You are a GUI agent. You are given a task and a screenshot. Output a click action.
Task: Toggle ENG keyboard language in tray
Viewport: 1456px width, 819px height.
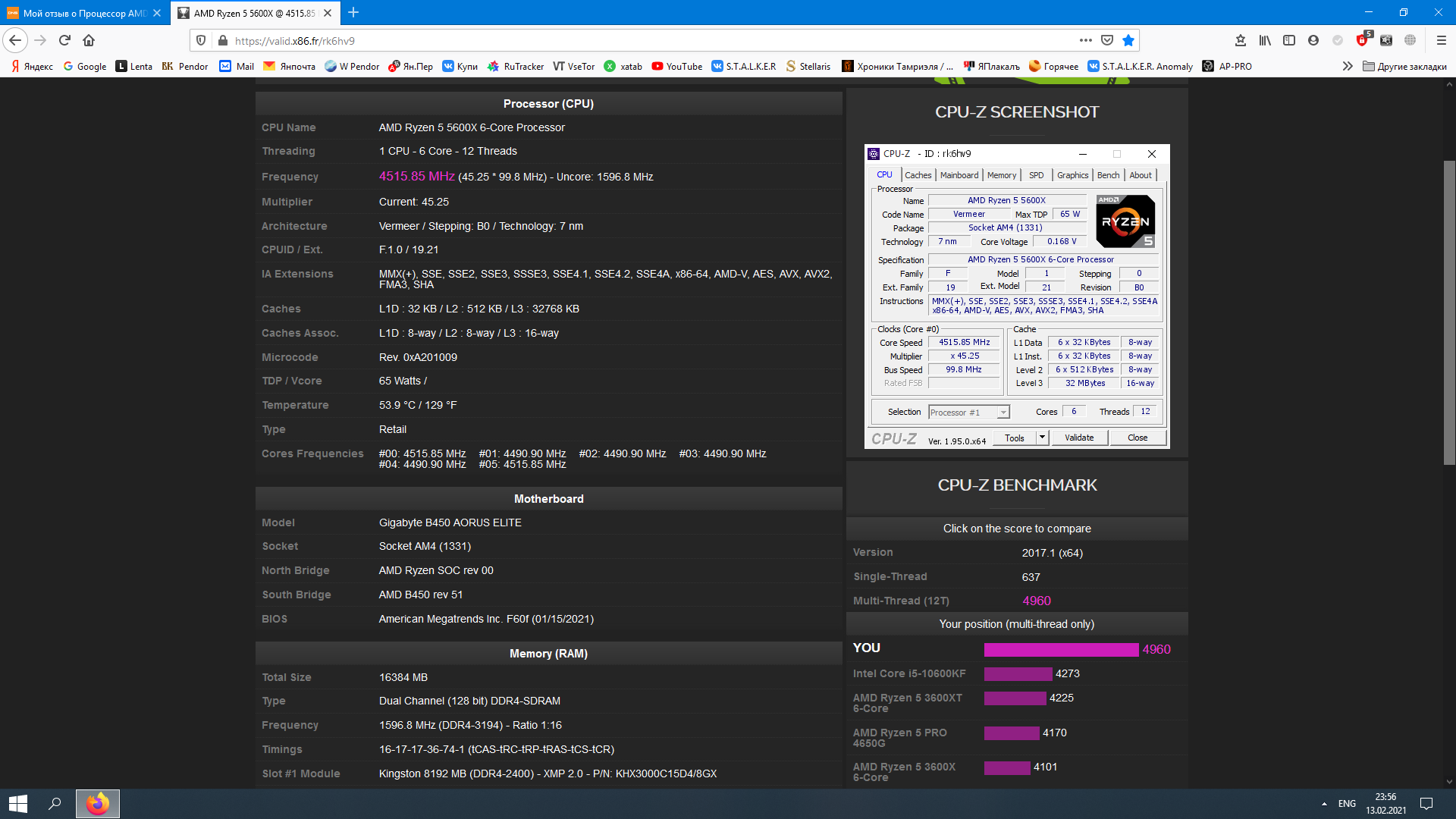pos(1347,804)
